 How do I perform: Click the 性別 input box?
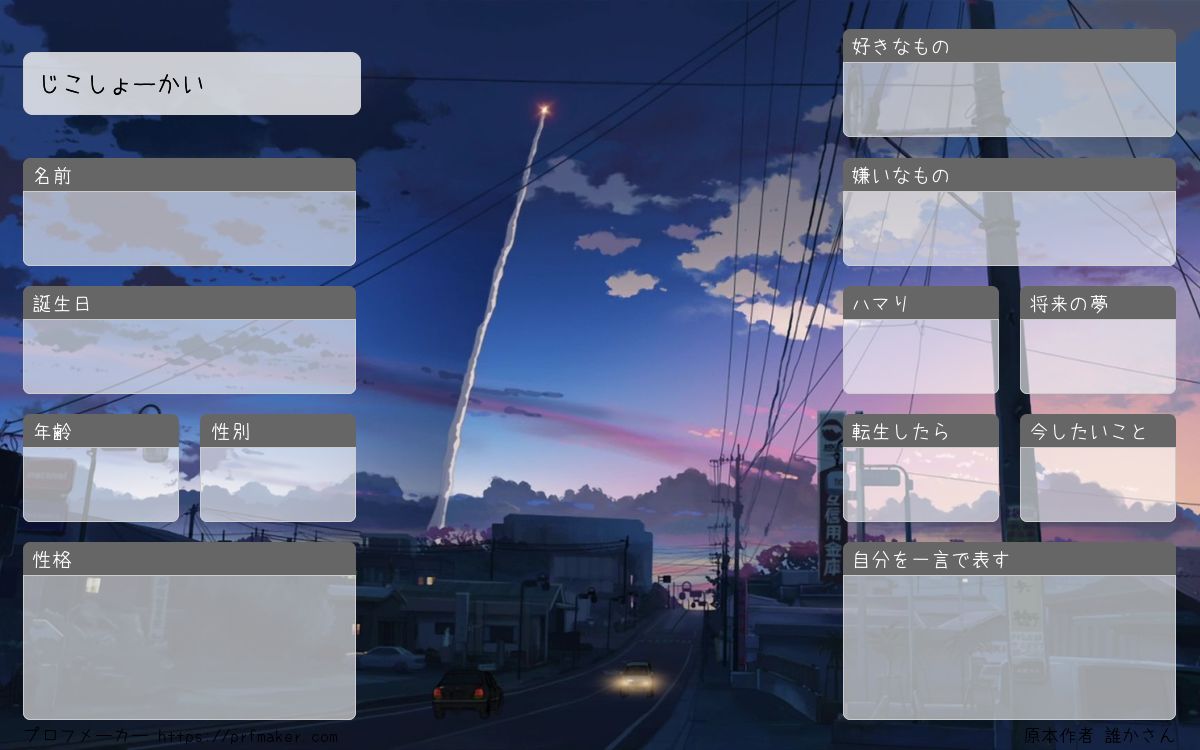(278, 484)
